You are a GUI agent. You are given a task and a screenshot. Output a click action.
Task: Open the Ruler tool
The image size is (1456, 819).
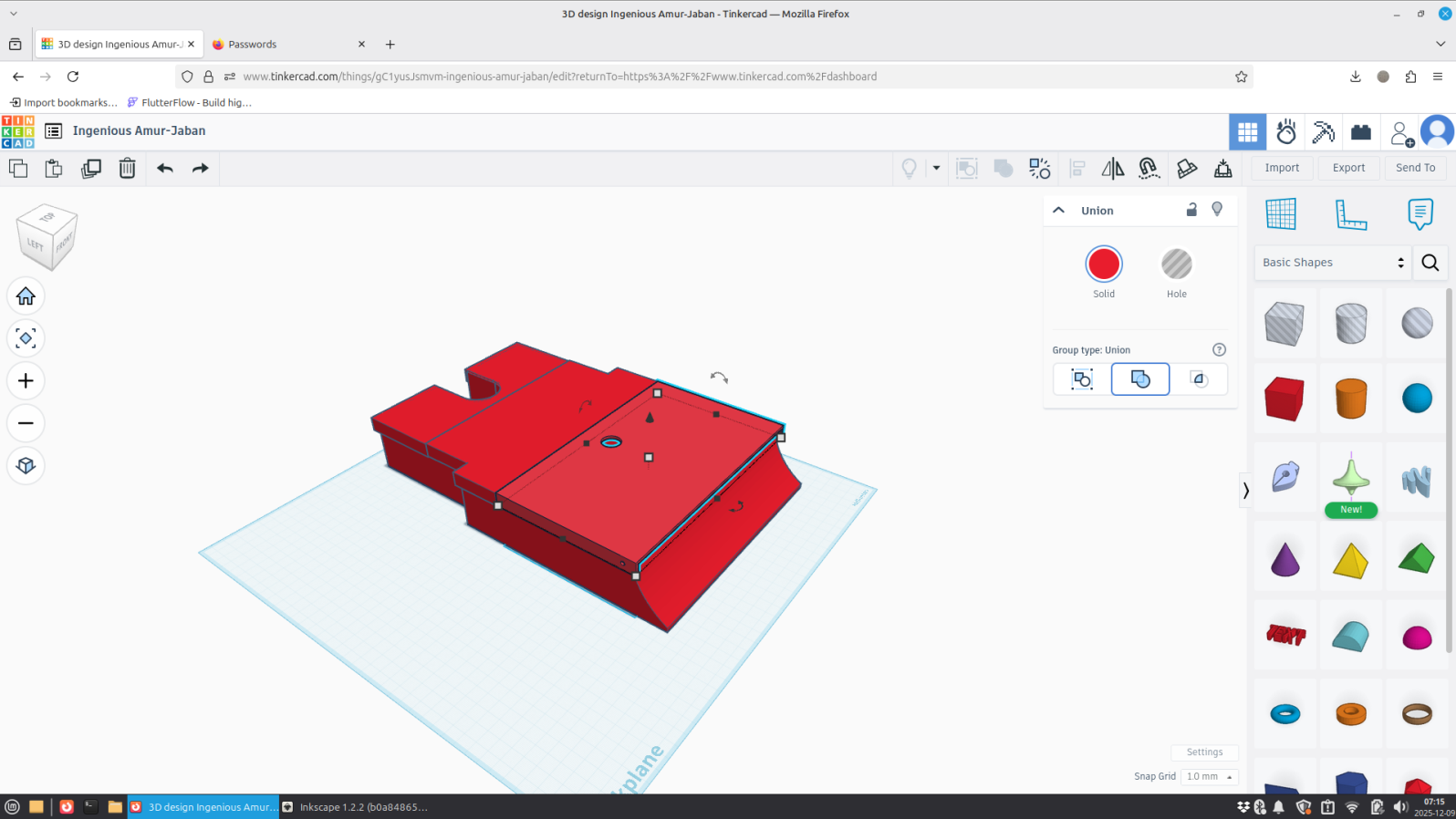[x=1350, y=214]
